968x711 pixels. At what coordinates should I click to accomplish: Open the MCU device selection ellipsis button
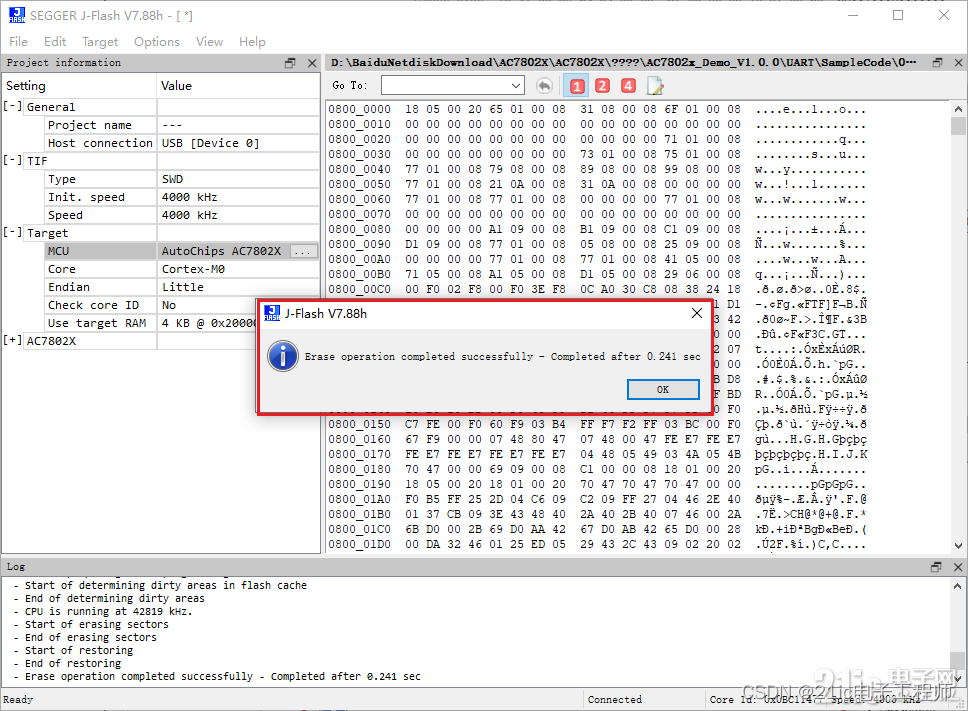click(302, 251)
